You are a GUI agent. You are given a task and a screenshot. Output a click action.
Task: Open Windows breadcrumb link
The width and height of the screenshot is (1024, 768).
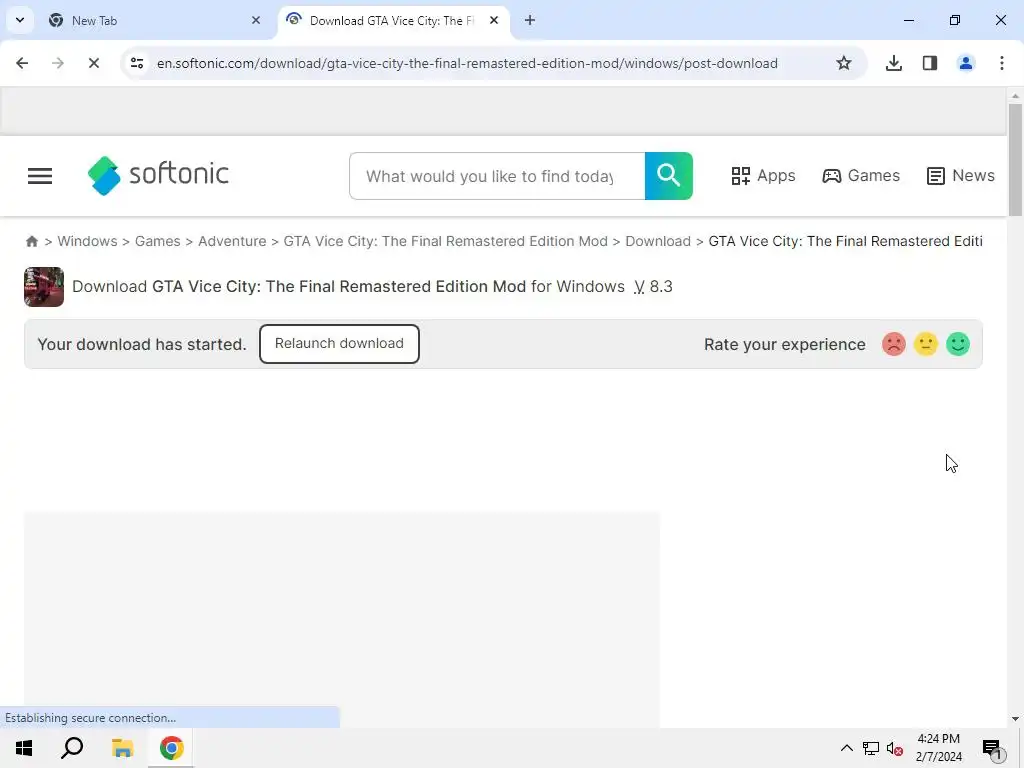click(x=88, y=241)
